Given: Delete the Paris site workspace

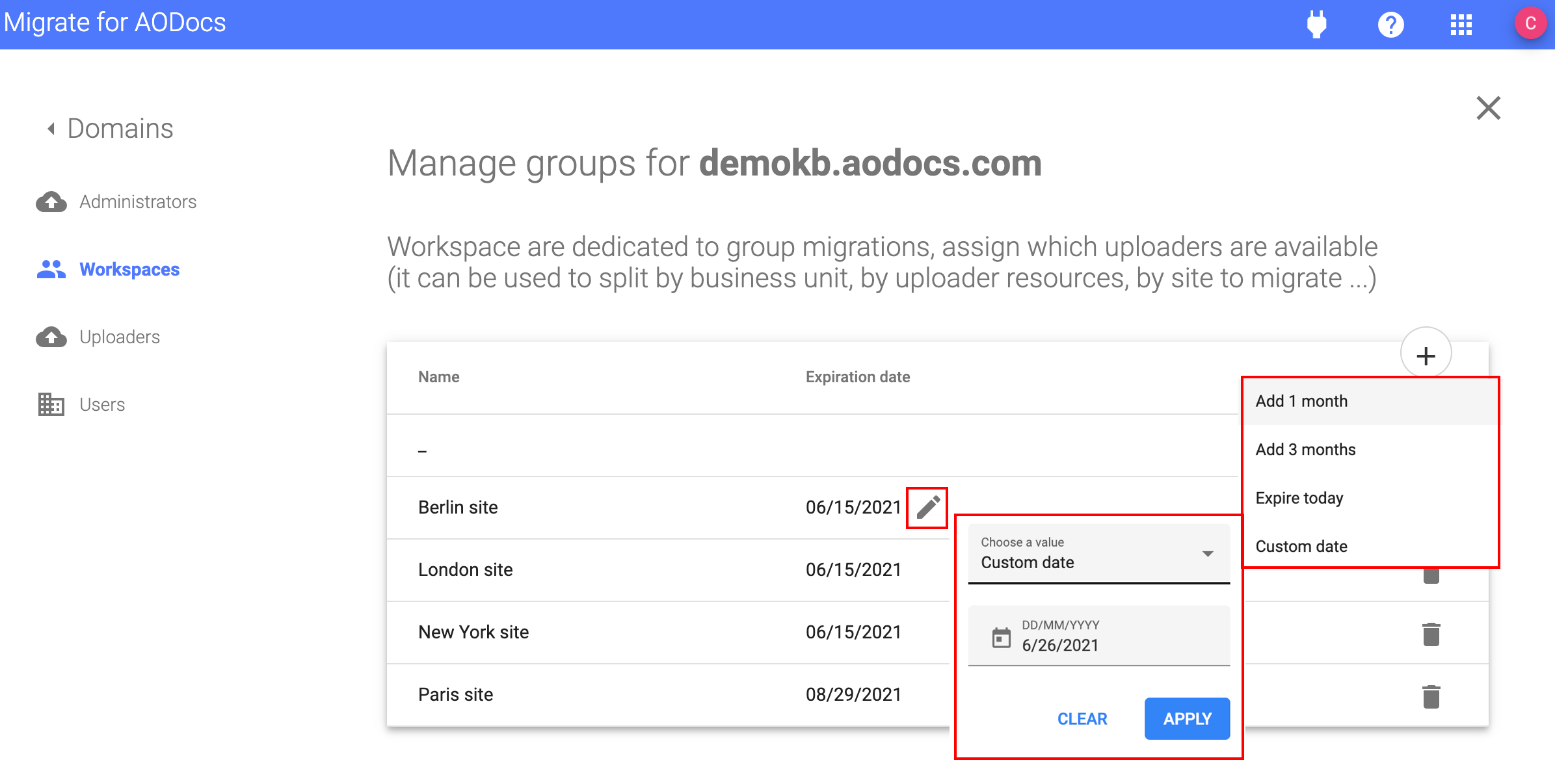Looking at the screenshot, I should click(x=1431, y=697).
